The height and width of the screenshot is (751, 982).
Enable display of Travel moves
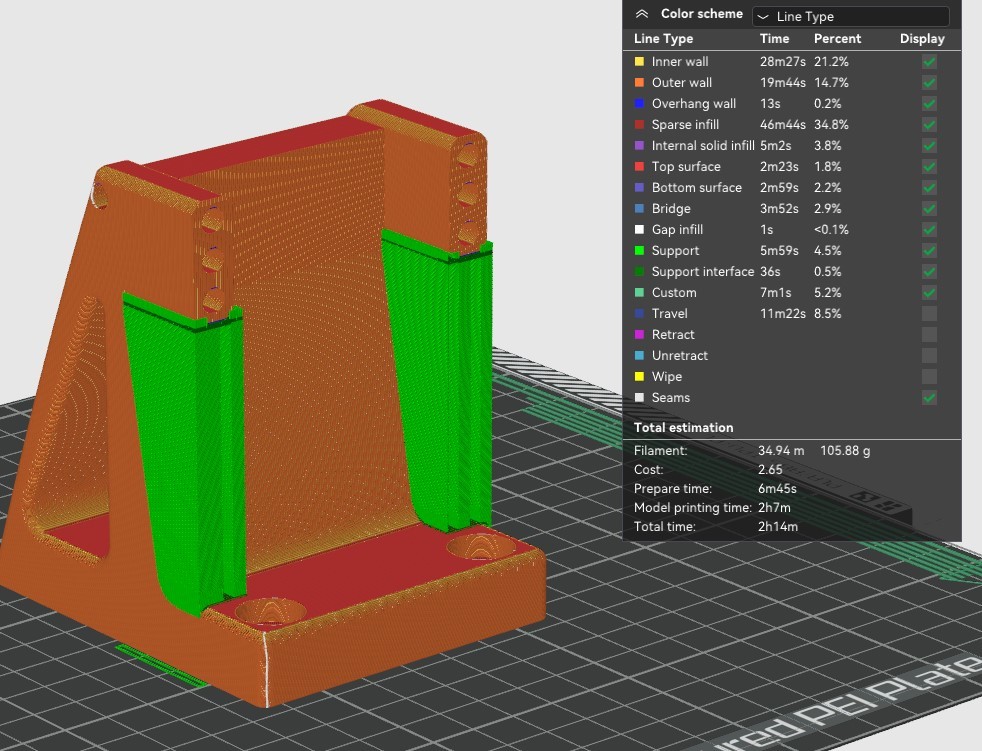[x=929, y=314]
